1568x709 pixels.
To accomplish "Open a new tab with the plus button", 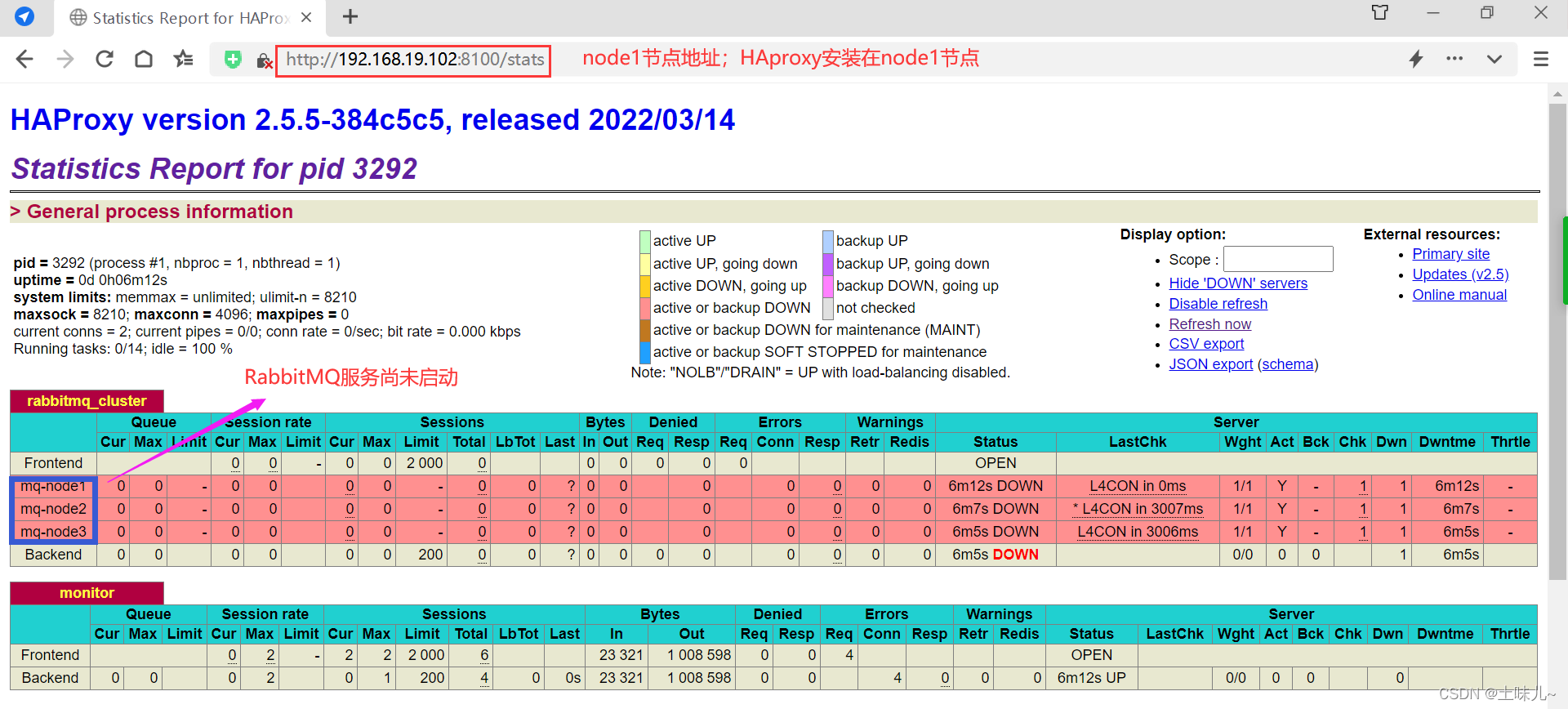I will [350, 17].
